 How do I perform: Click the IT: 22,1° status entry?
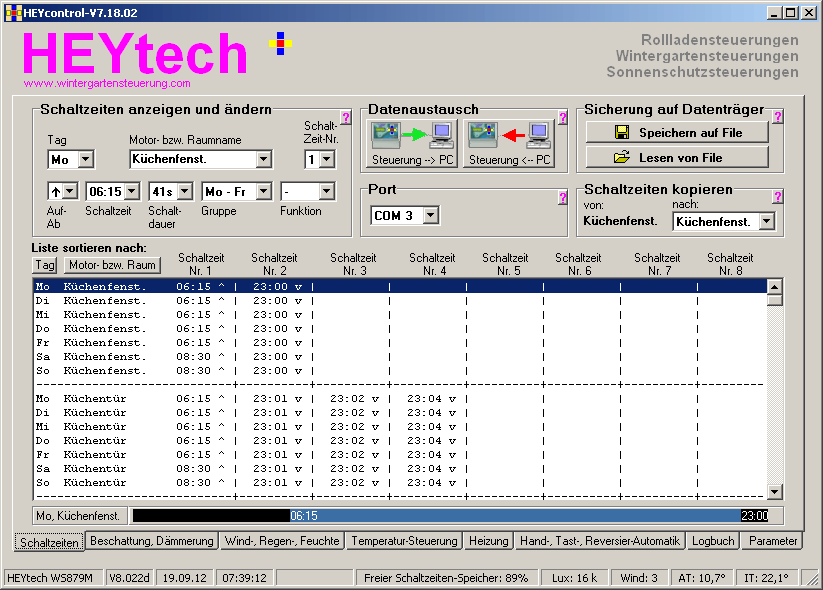pyautogui.click(x=766, y=578)
